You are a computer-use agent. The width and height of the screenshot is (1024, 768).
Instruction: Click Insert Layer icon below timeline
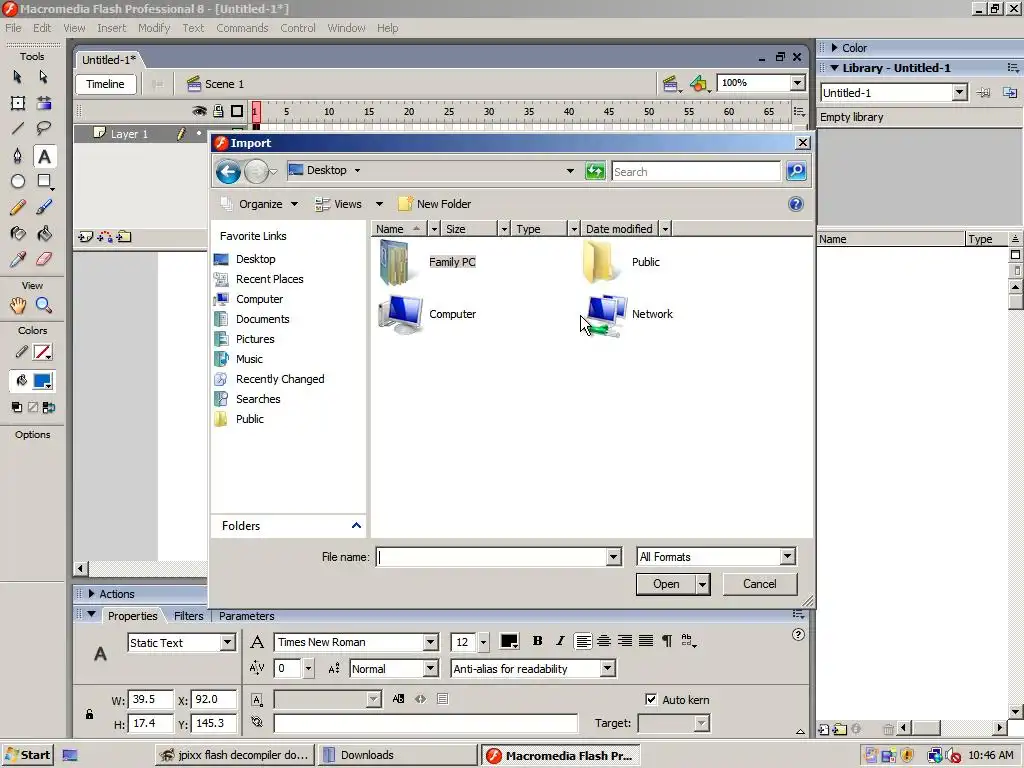coord(85,236)
